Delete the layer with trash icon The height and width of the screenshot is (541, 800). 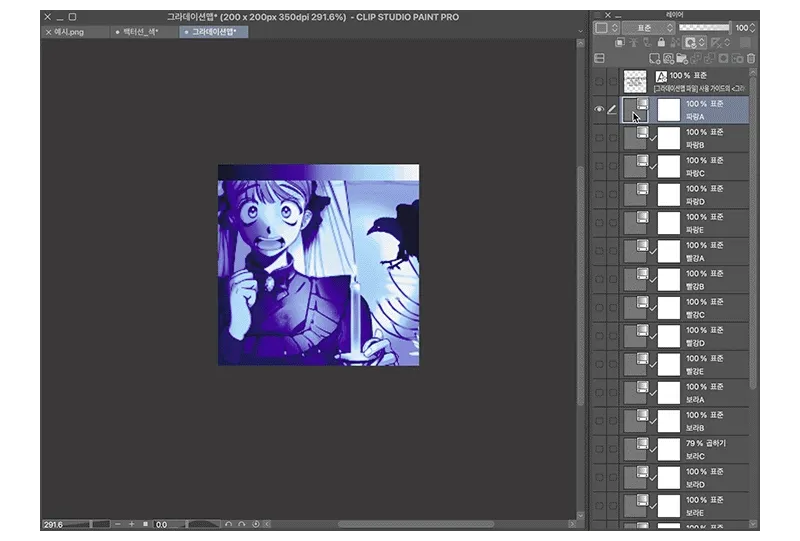(751, 59)
